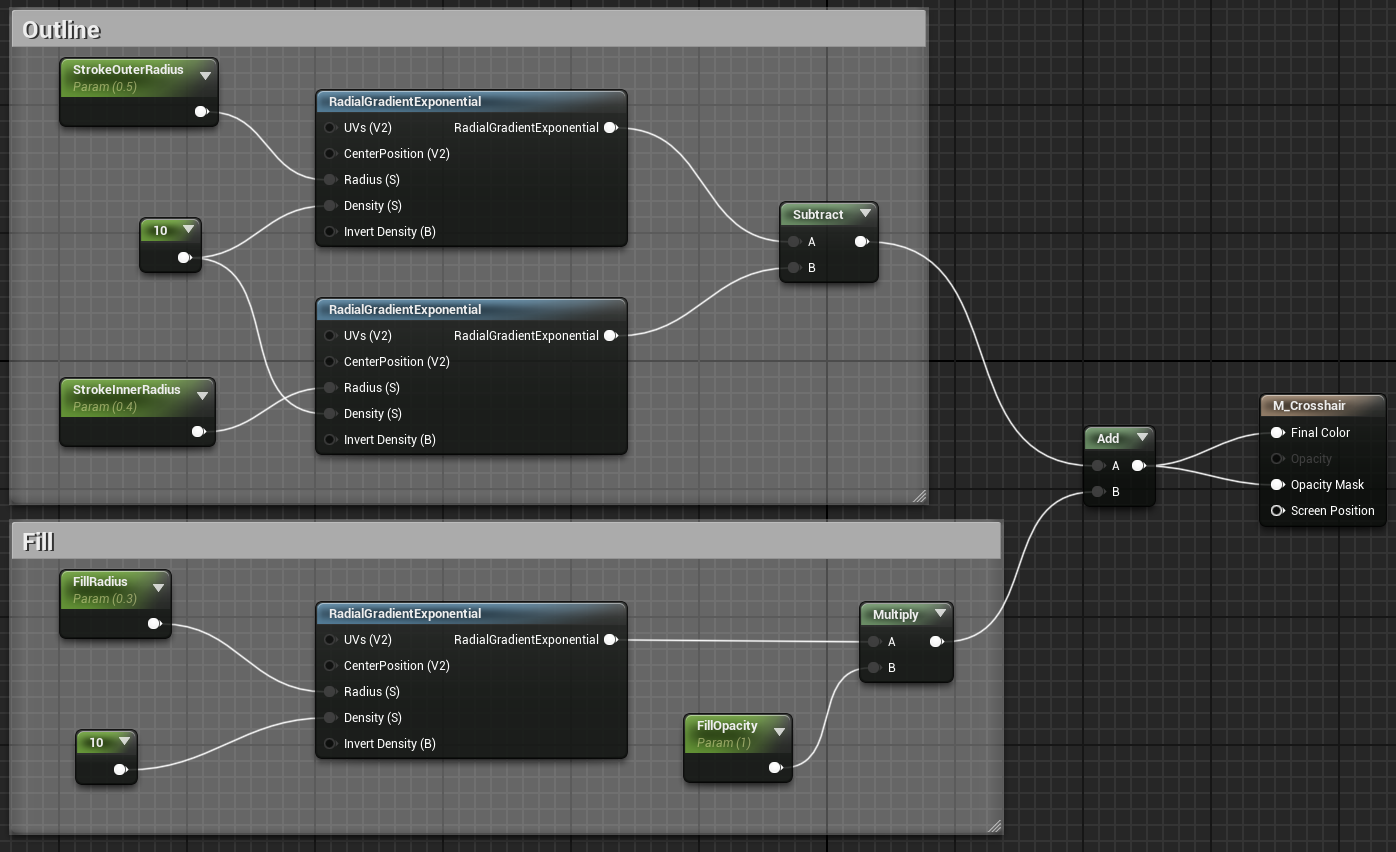Click the Multiply node B input pin
This screenshot has height=852, width=1396.
pyautogui.click(x=874, y=667)
